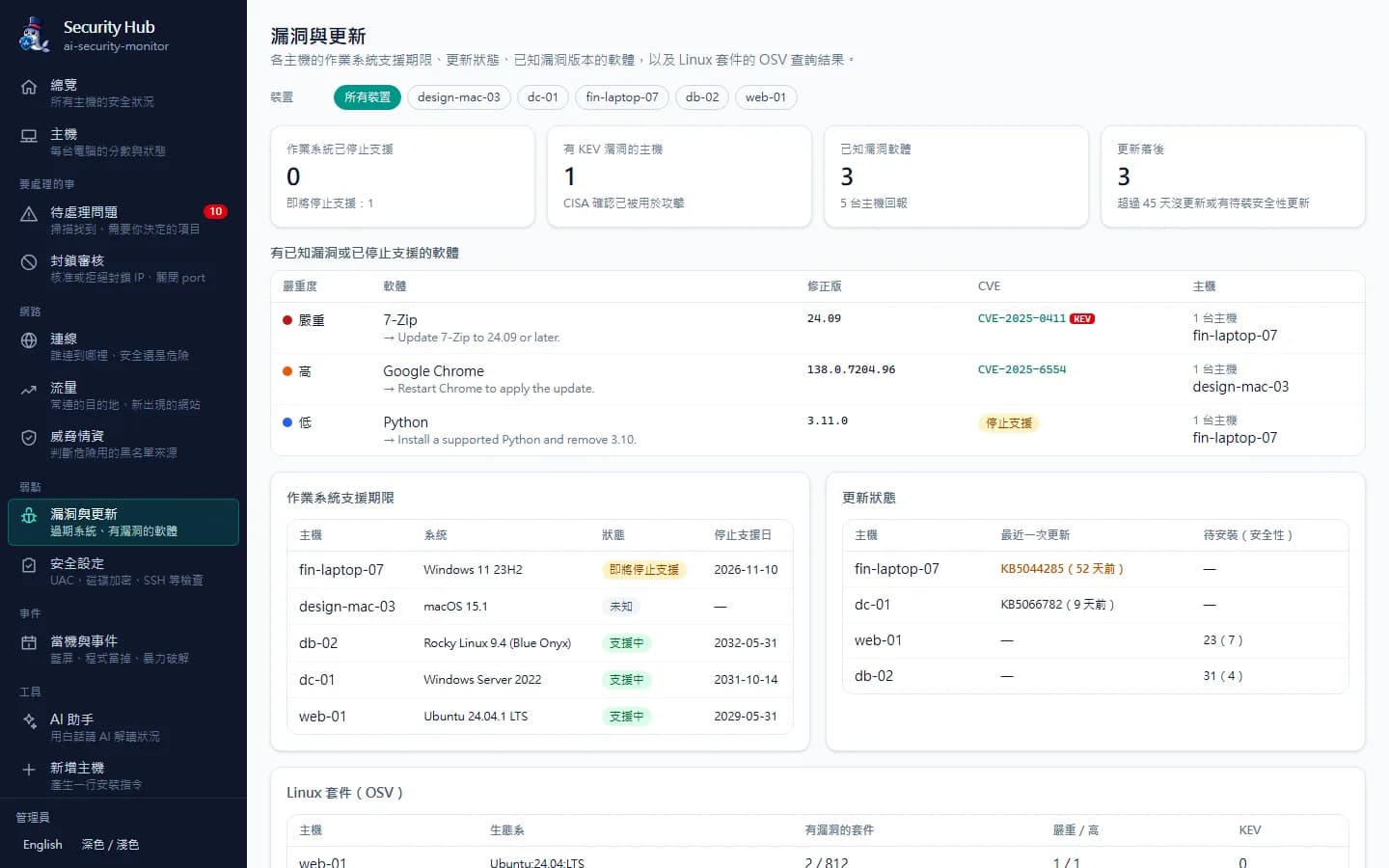The width and height of the screenshot is (1389, 868).
Task: Select the 所有裝置 filter chip
Action: coord(368,97)
